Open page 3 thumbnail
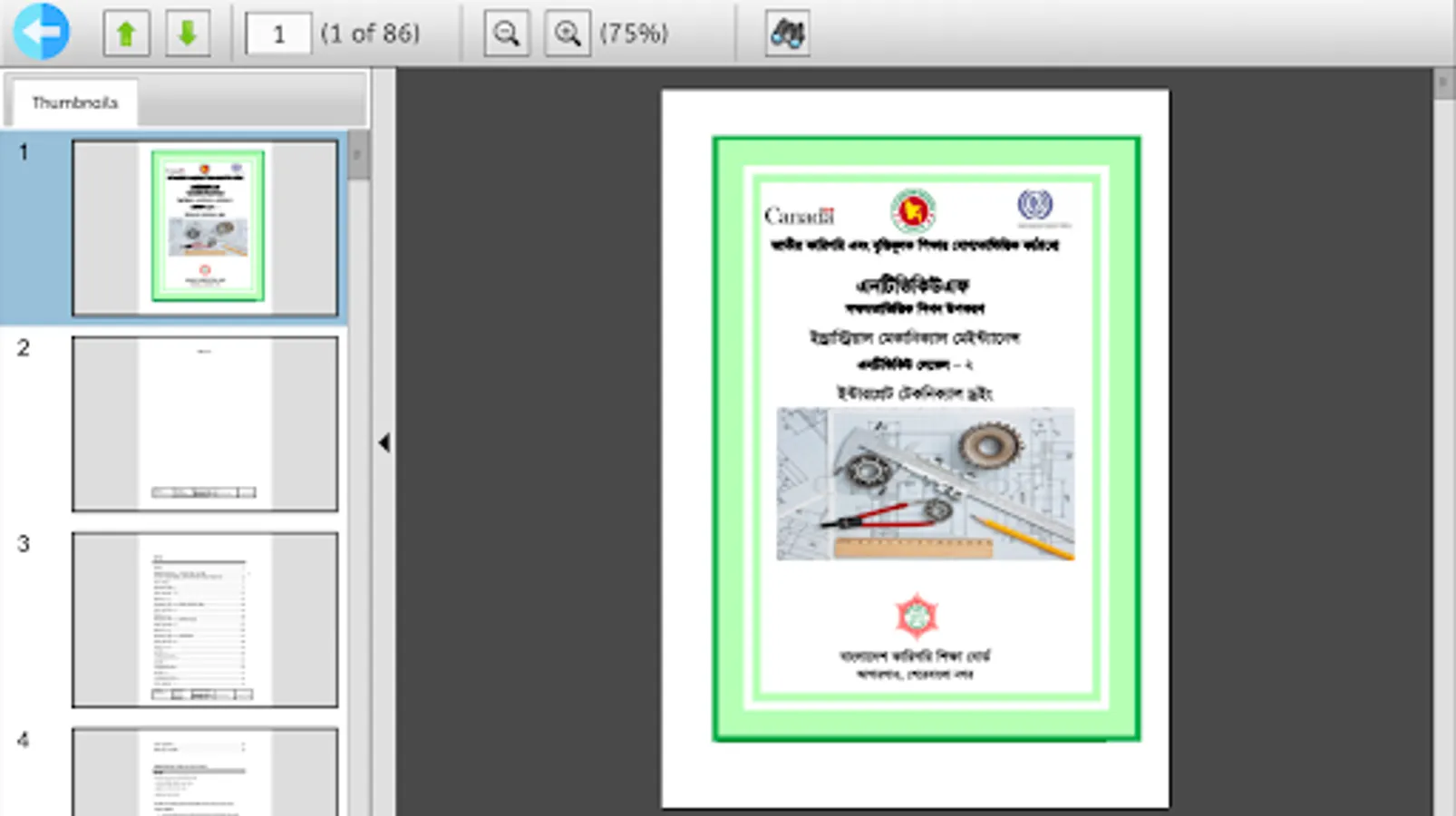Screen dimensions: 1456x816 [205, 619]
